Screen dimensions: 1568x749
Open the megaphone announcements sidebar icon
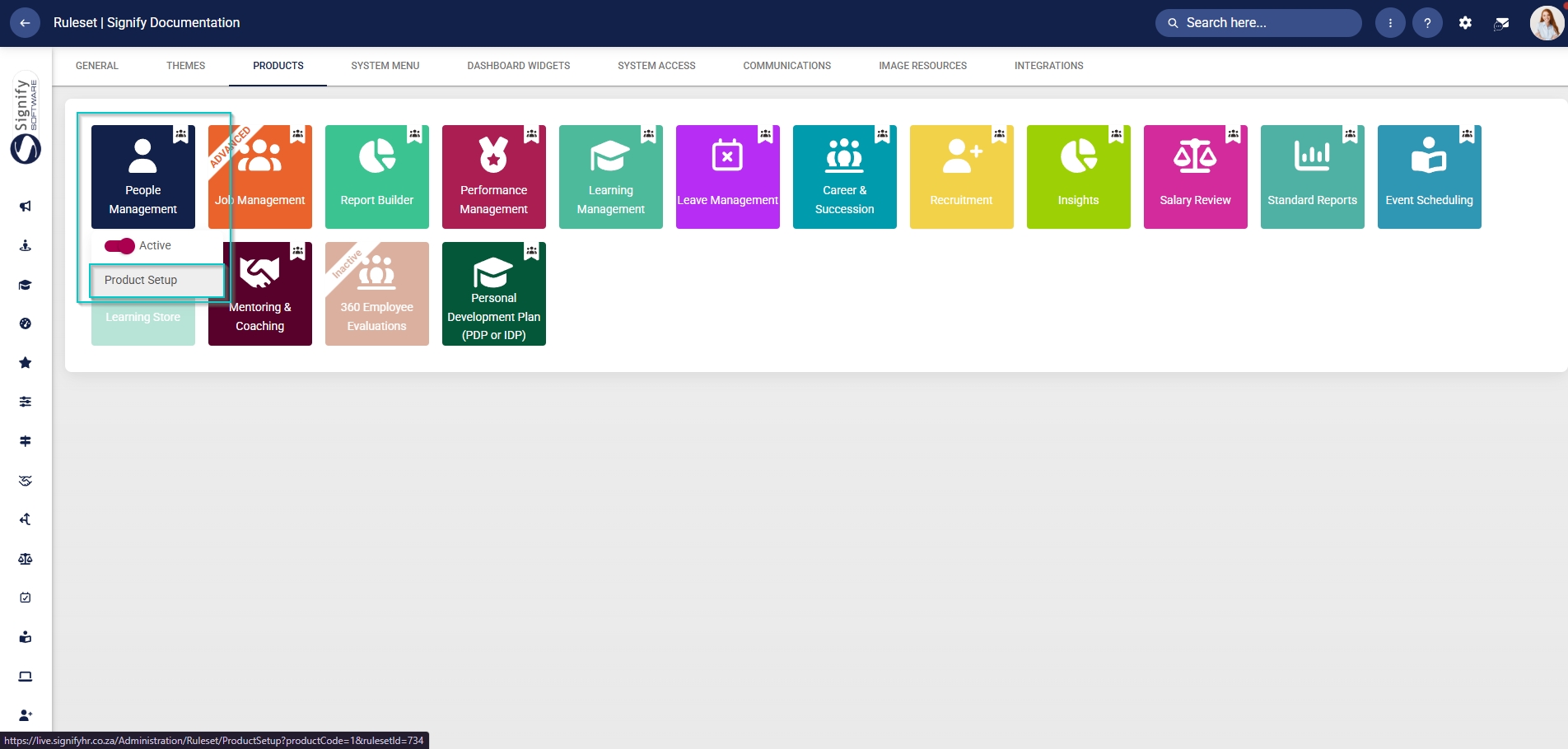[x=26, y=206]
